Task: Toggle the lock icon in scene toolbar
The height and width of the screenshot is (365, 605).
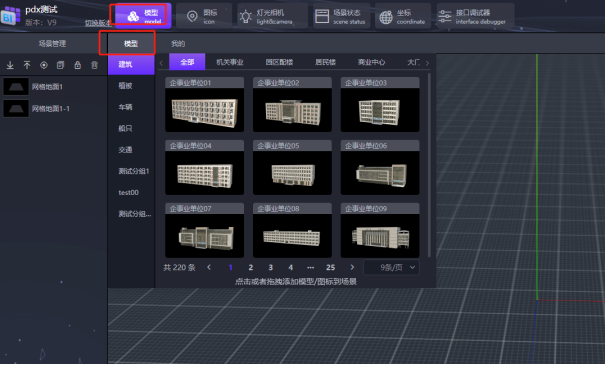Action: coord(78,65)
